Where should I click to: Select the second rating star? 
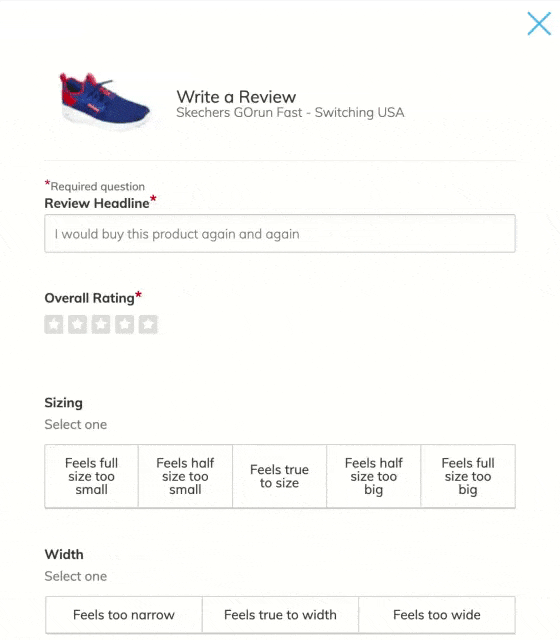coord(78,325)
